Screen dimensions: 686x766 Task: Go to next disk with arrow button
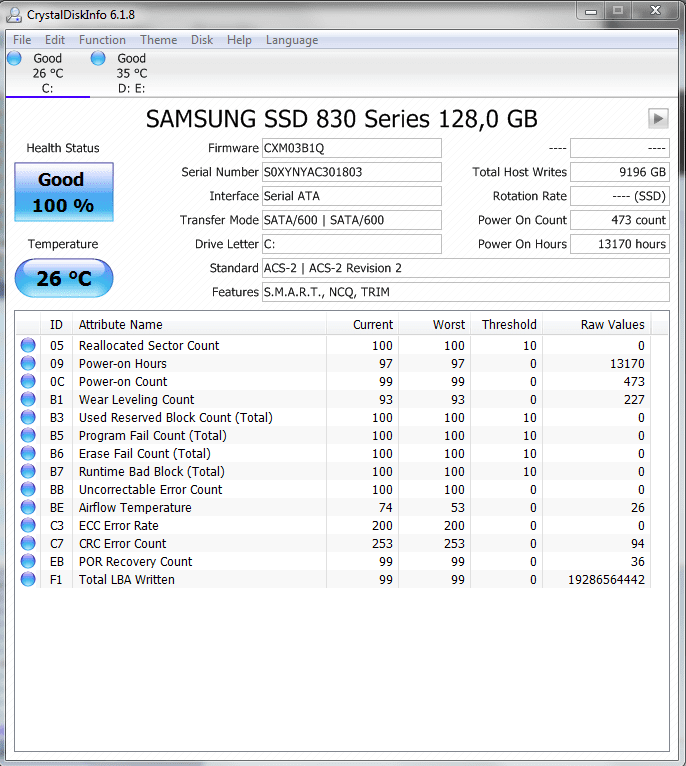pos(658,119)
